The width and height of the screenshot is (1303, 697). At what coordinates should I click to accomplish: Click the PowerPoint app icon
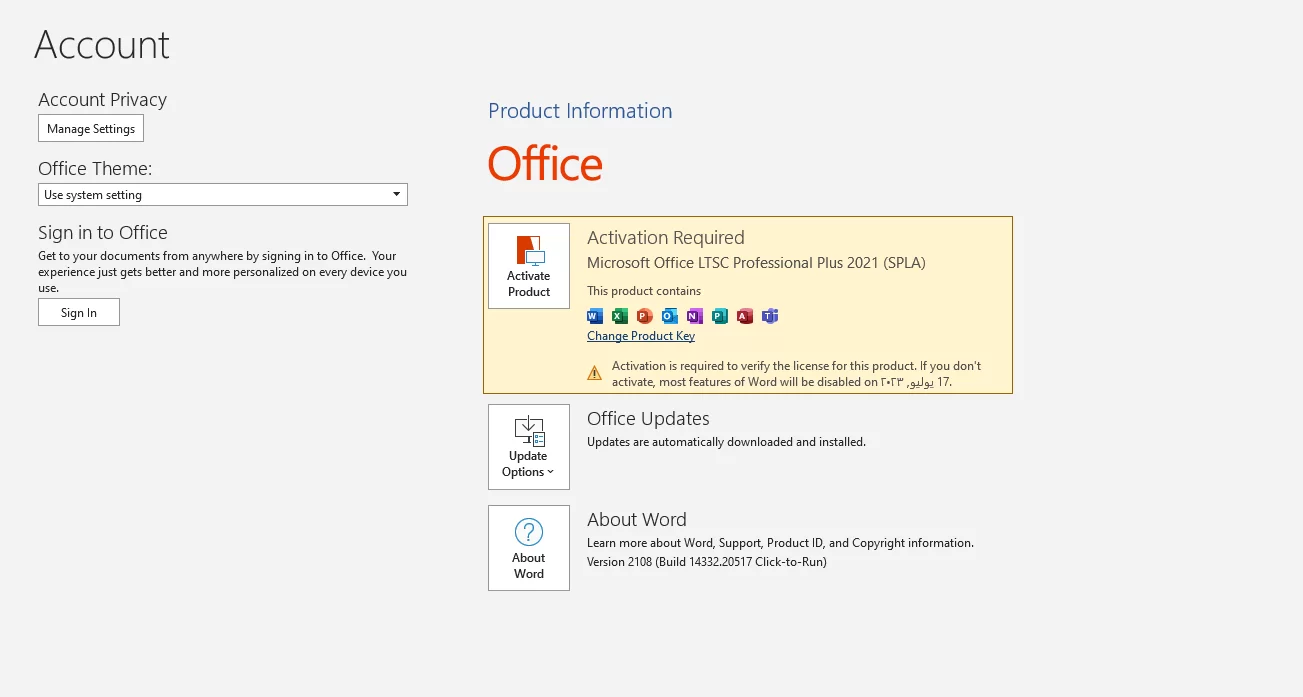click(x=645, y=316)
